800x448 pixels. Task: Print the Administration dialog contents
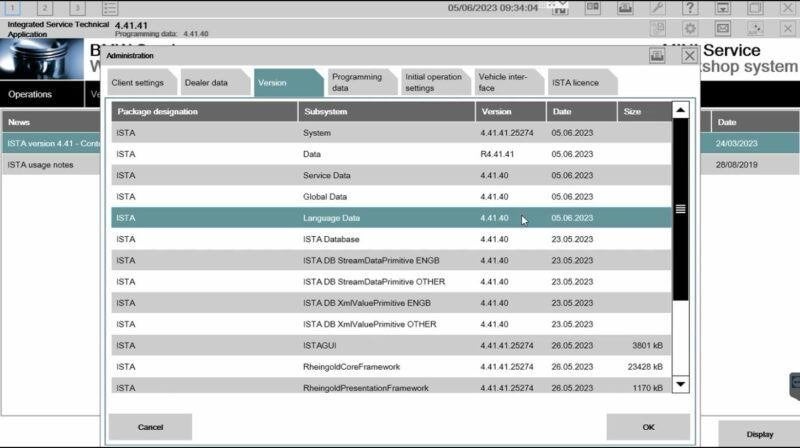pos(657,55)
